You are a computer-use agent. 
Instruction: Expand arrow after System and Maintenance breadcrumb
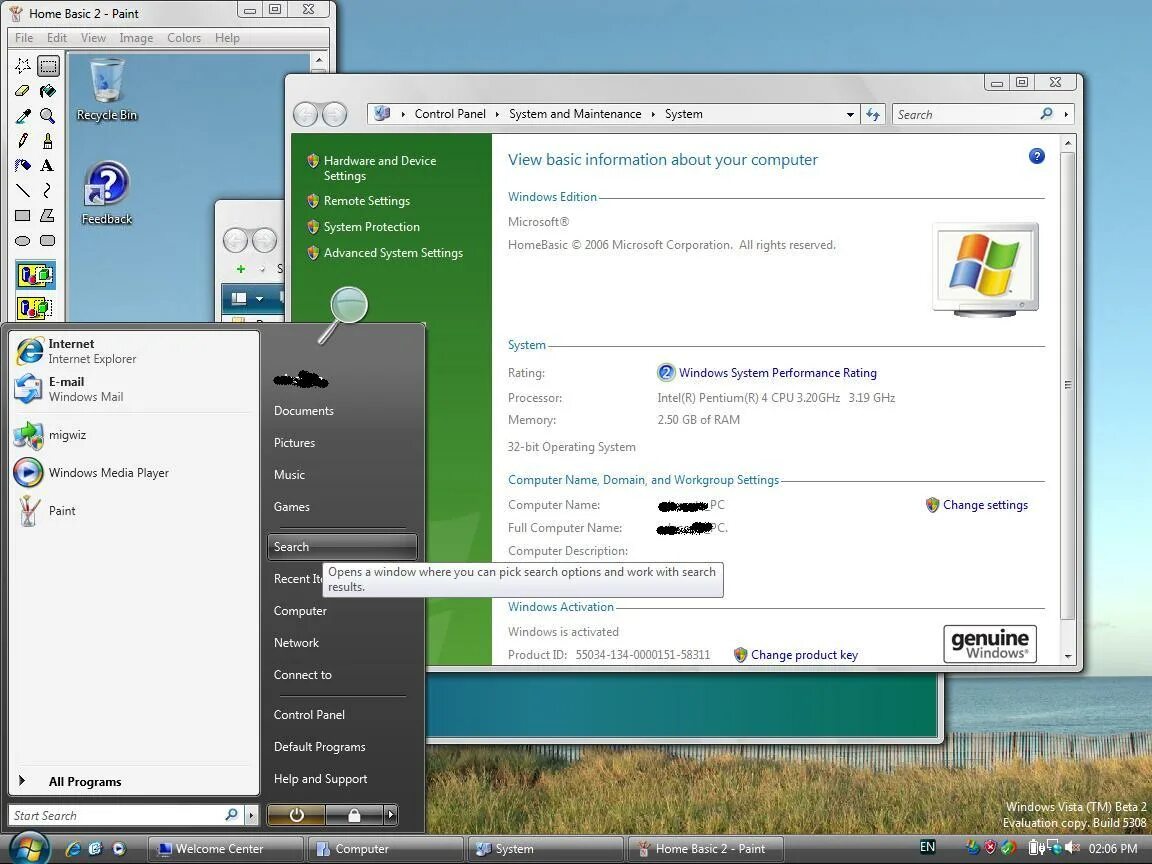coord(653,114)
